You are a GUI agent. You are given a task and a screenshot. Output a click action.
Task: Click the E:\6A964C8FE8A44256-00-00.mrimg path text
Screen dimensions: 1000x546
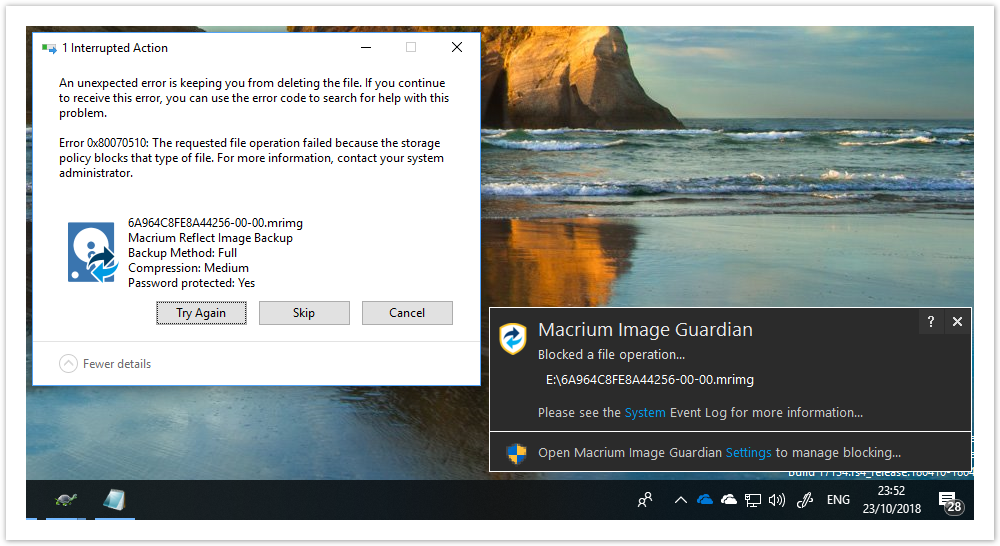click(650, 380)
